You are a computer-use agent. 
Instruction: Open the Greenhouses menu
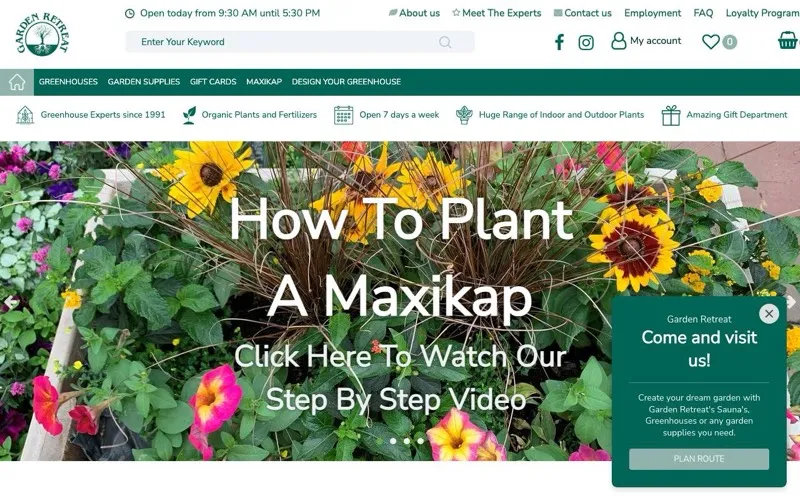pos(68,82)
